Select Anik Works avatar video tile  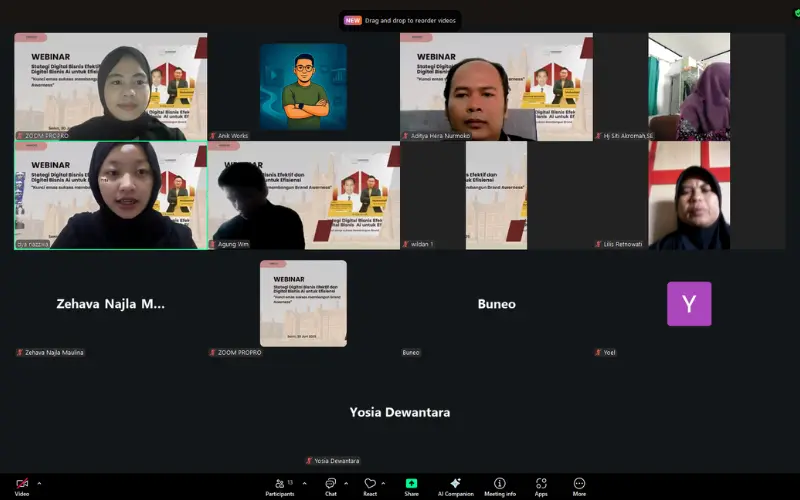(303, 86)
